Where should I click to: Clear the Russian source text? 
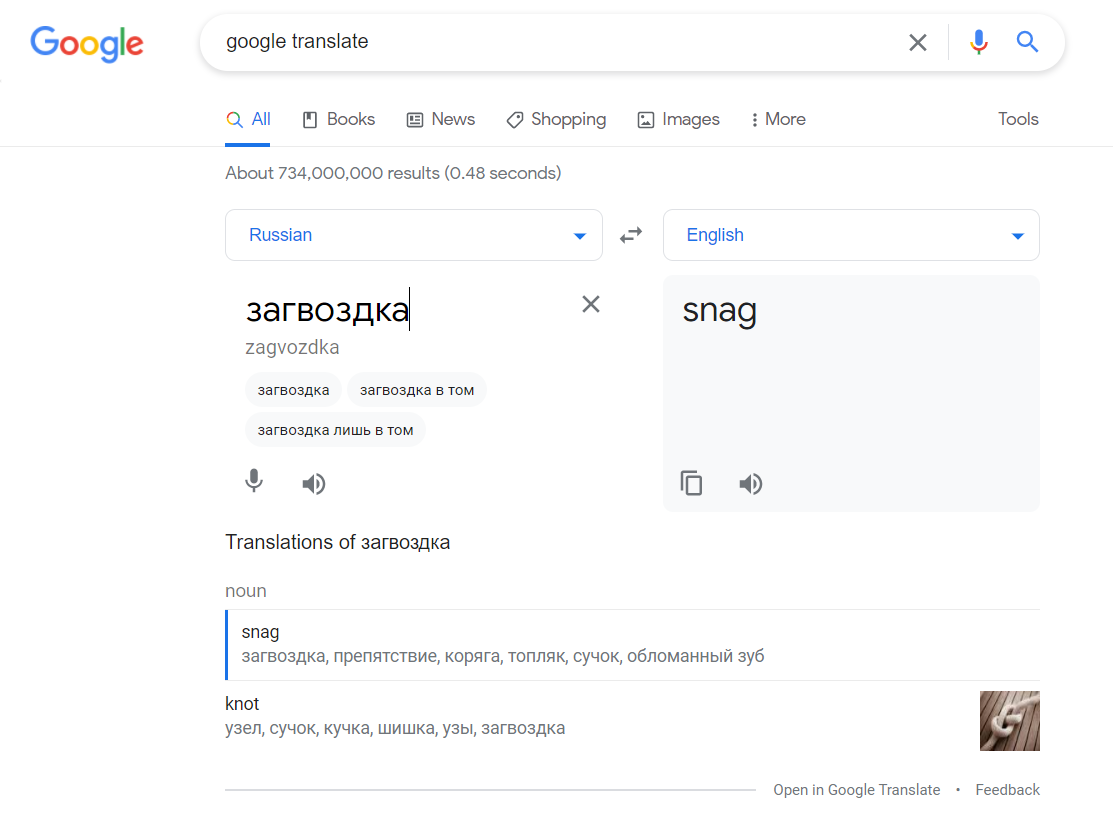[591, 304]
